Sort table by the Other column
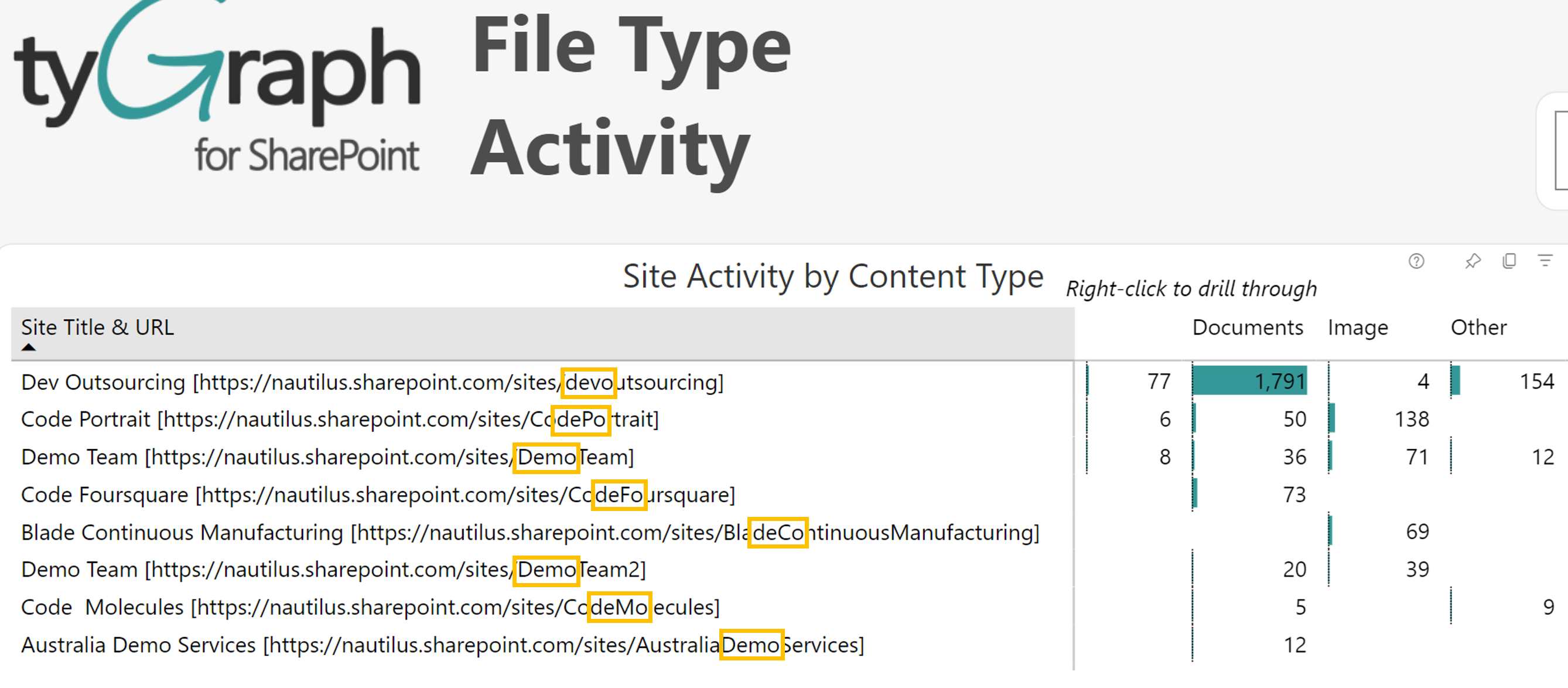This screenshot has height=688, width=1568. click(1478, 328)
